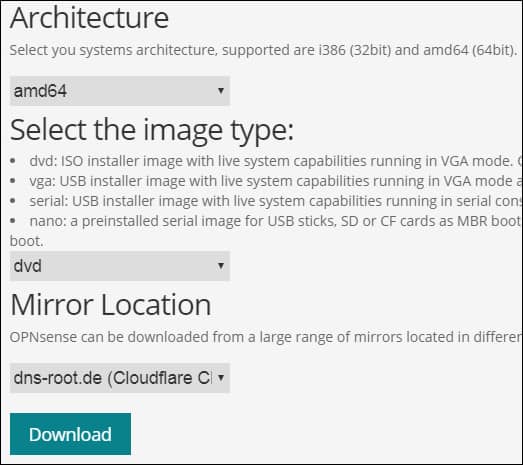The image size is (523, 465).
Task: Select the dvd ISO installer description line
Action: (276, 161)
